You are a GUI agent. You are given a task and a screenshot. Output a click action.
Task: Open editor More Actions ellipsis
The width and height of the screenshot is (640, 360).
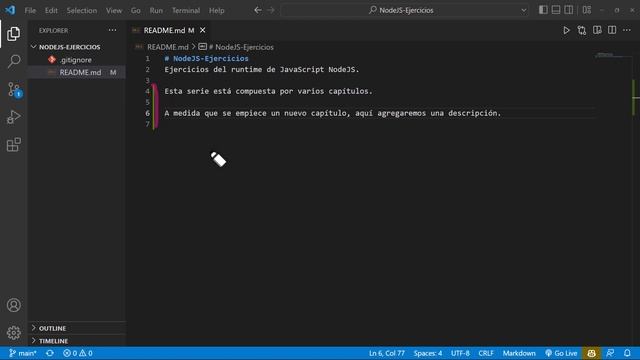627,30
